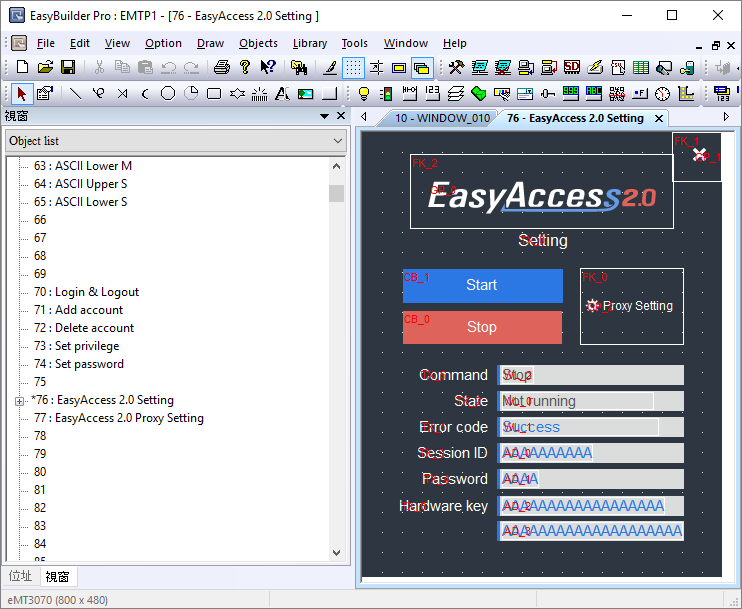The image size is (742, 609).
Task: Add a Slider object from toolbar
Action: pos(548,94)
